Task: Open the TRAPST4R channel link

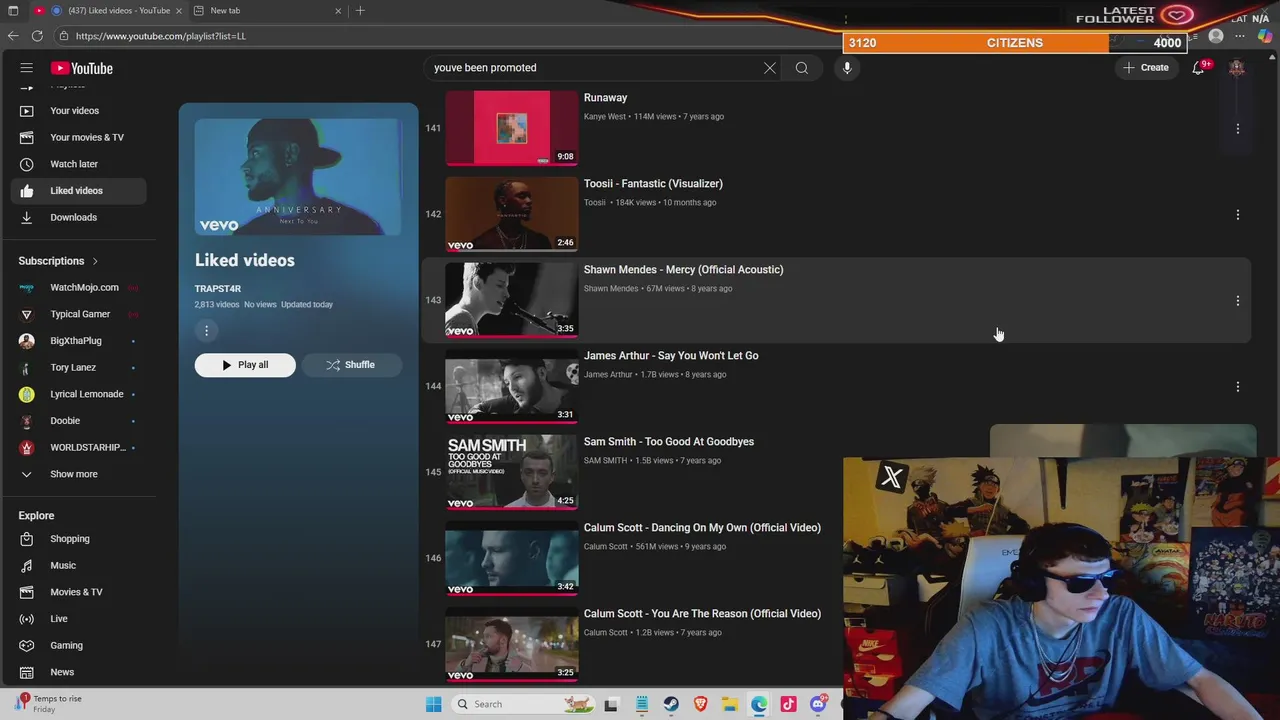Action: click(217, 288)
